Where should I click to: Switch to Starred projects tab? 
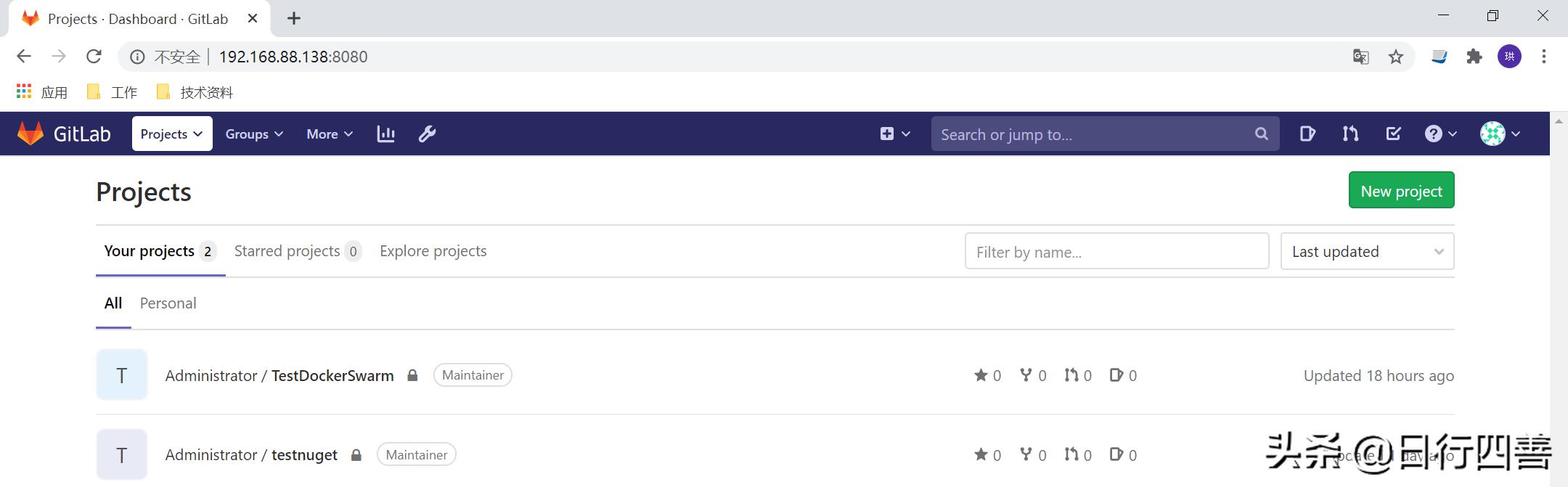point(297,251)
